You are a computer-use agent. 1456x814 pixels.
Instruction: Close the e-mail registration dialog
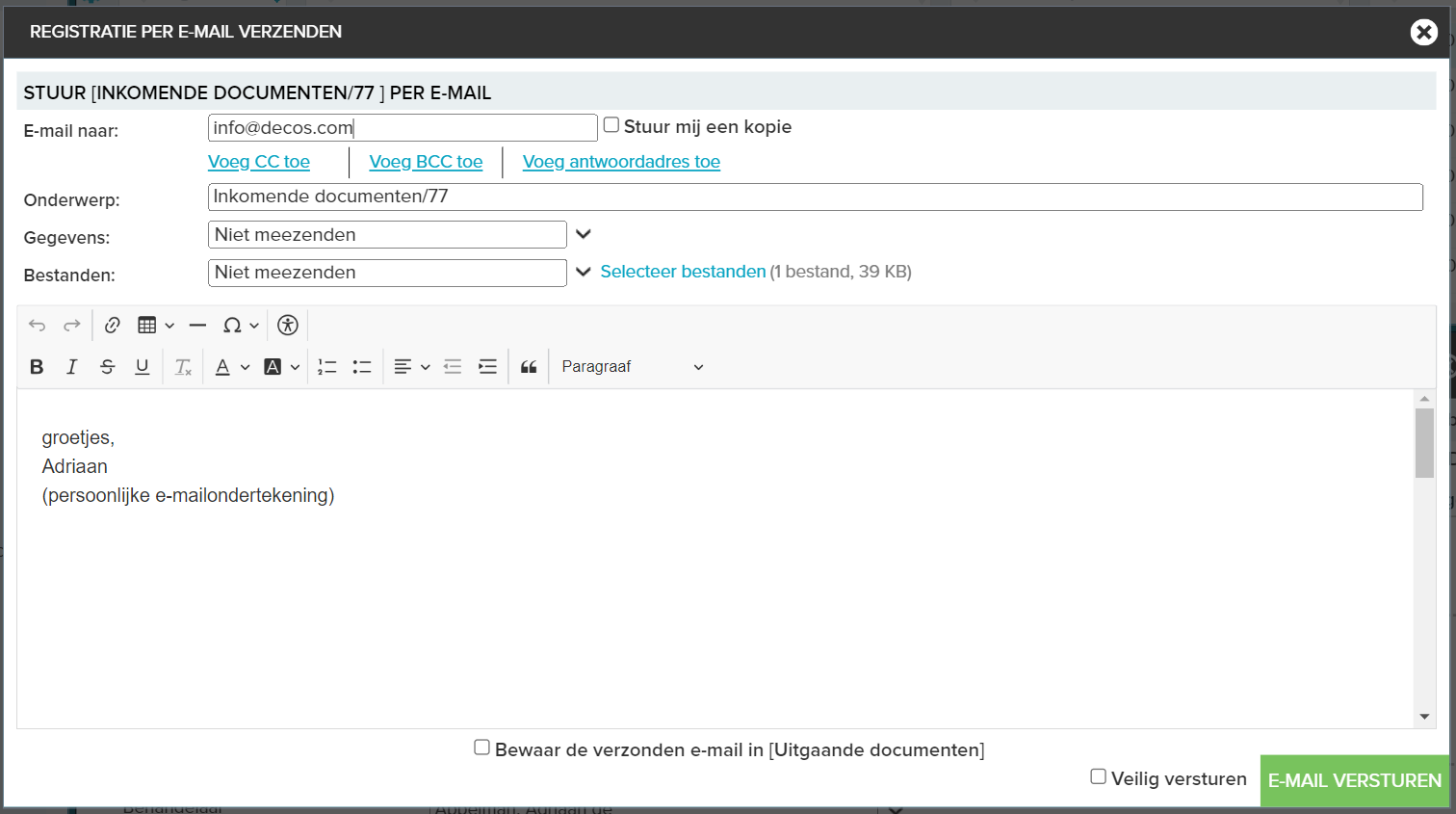1424,32
